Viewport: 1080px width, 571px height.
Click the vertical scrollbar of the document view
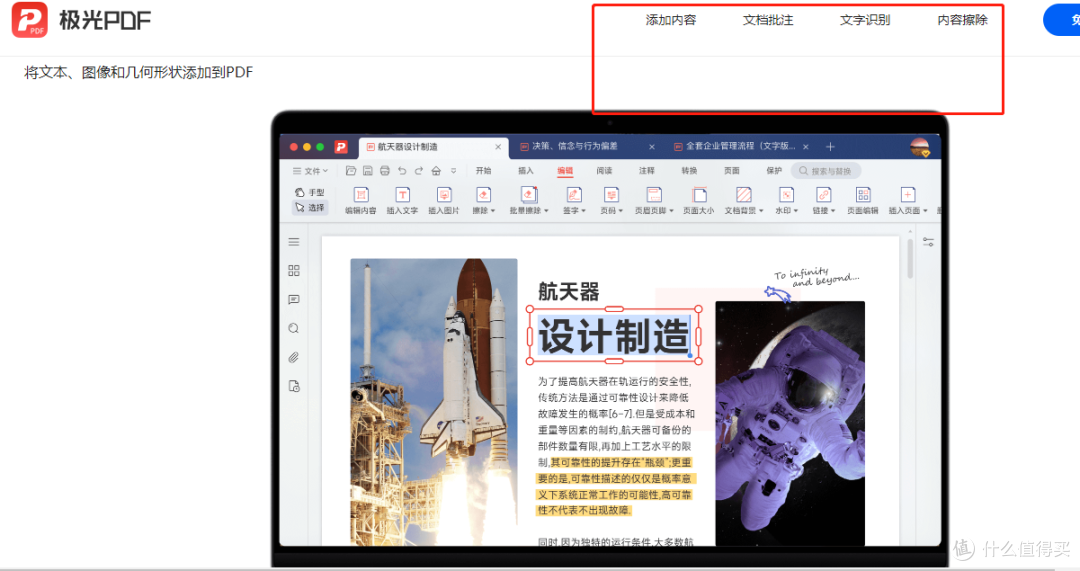coord(910,258)
